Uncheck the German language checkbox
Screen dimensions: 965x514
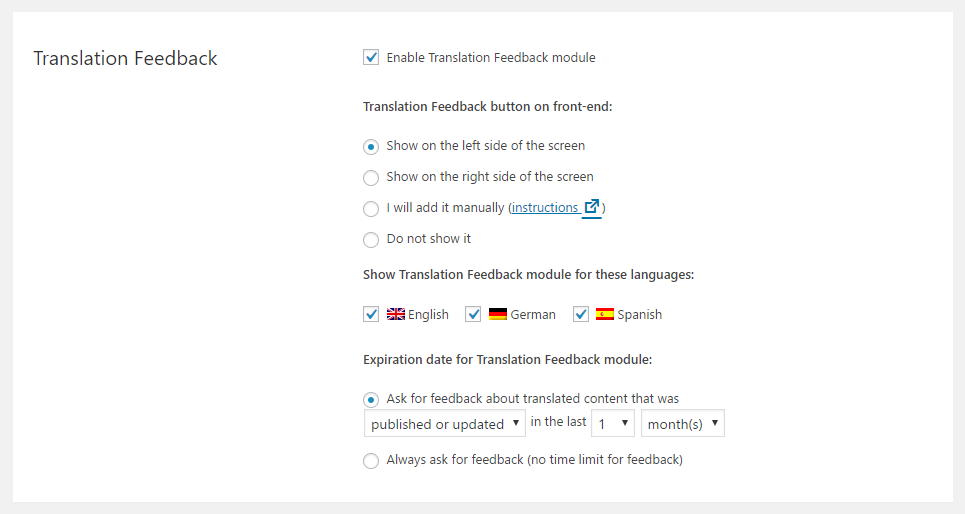coord(473,315)
